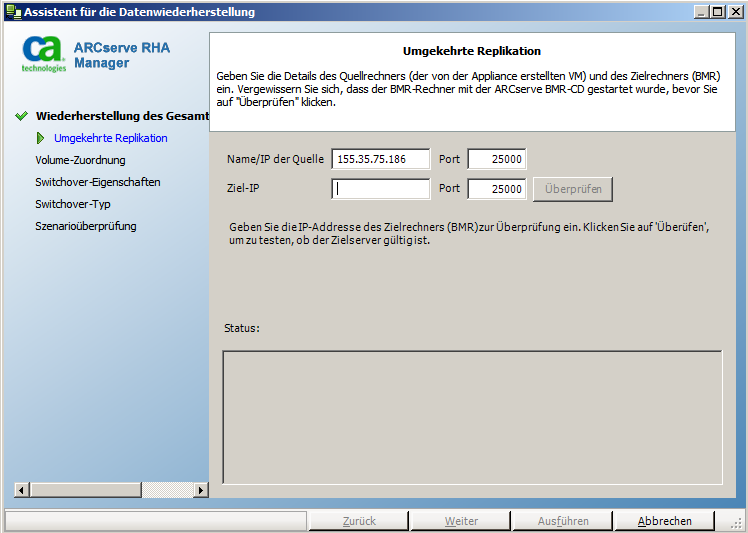748x533 pixels.
Task: Click the Umgekehrte Replikation heading
Action: coord(472,51)
